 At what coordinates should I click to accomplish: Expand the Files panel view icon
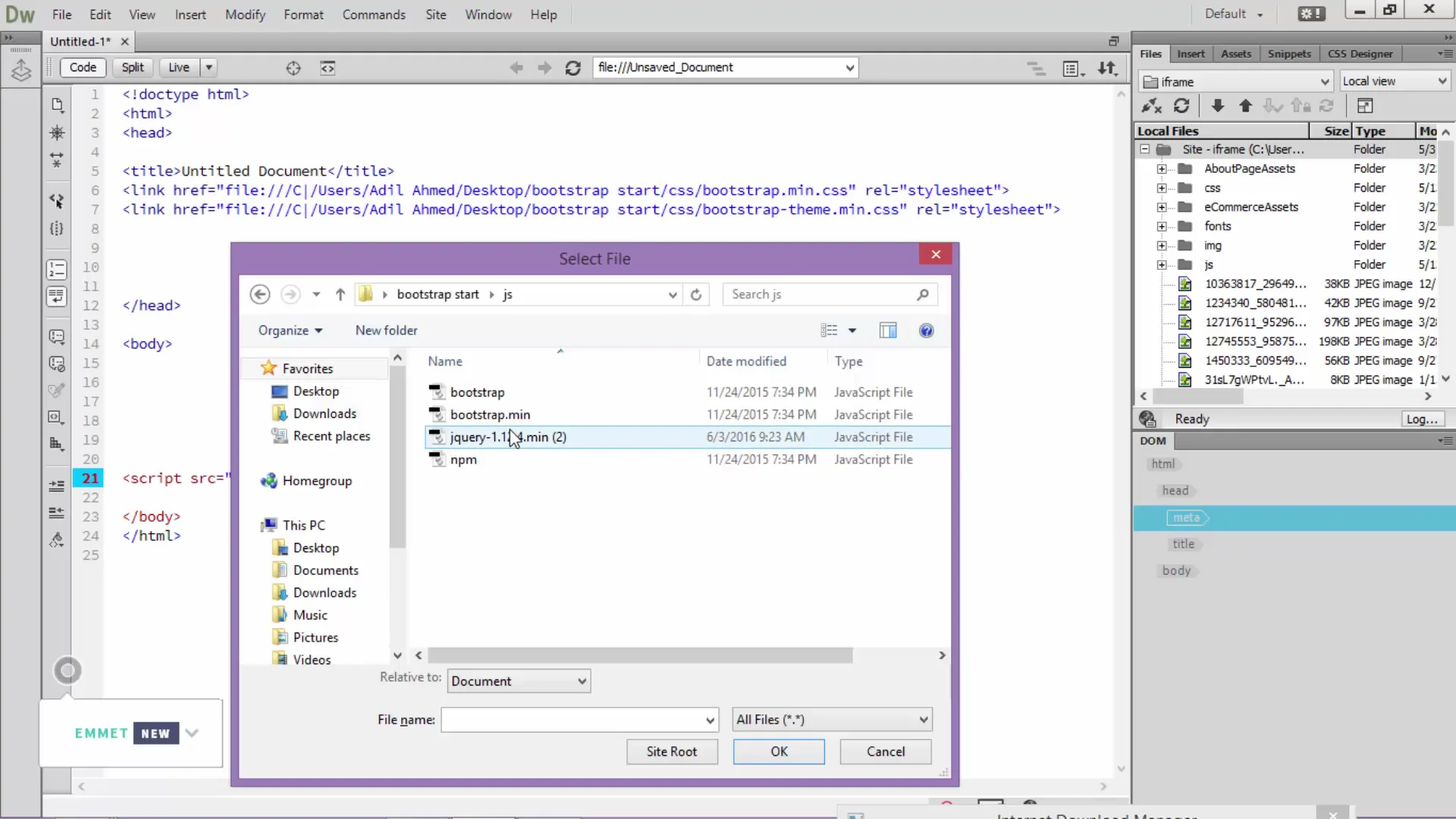[1365, 106]
